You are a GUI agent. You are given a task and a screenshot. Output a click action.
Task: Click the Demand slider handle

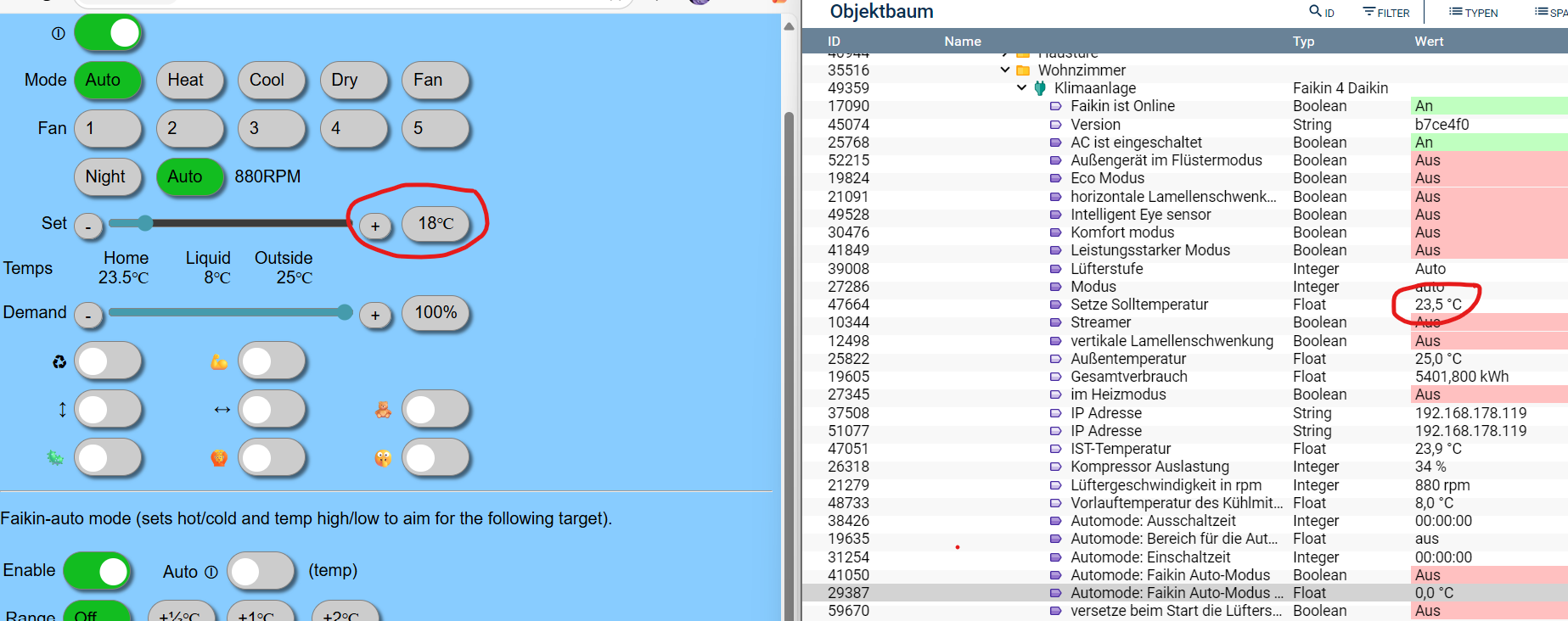tap(345, 312)
